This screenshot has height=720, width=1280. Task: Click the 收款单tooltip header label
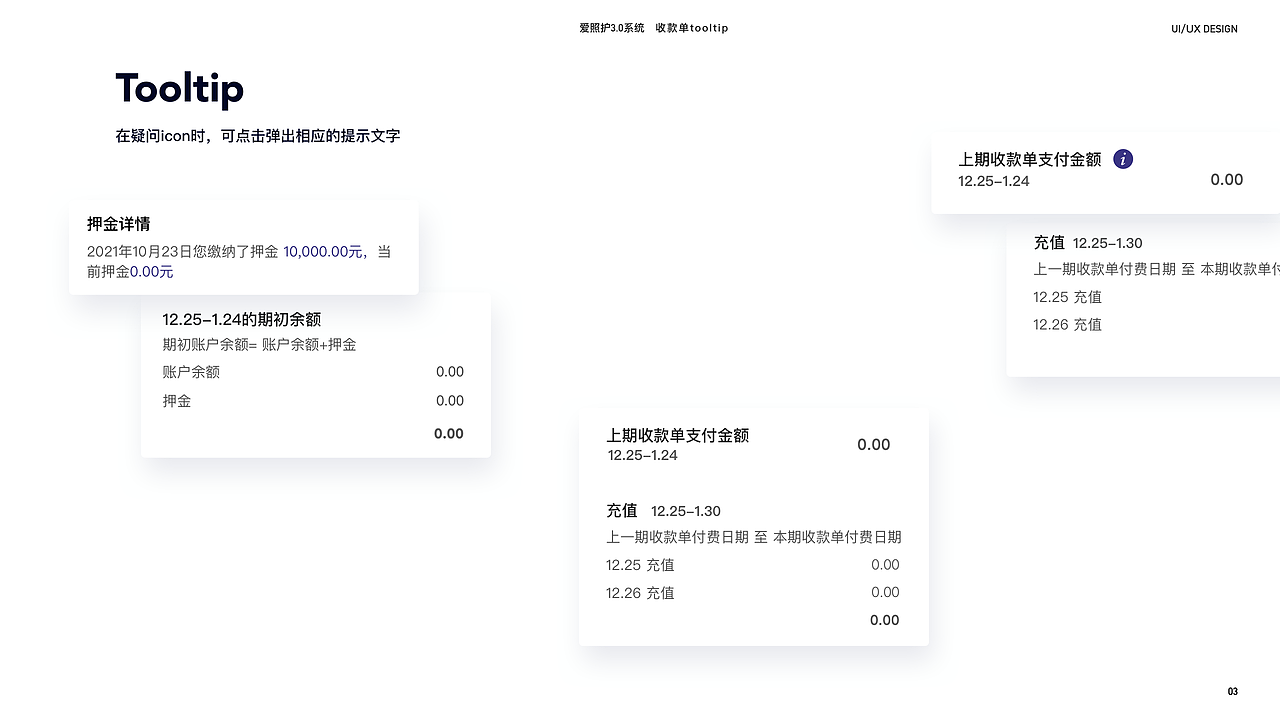[x=691, y=28]
